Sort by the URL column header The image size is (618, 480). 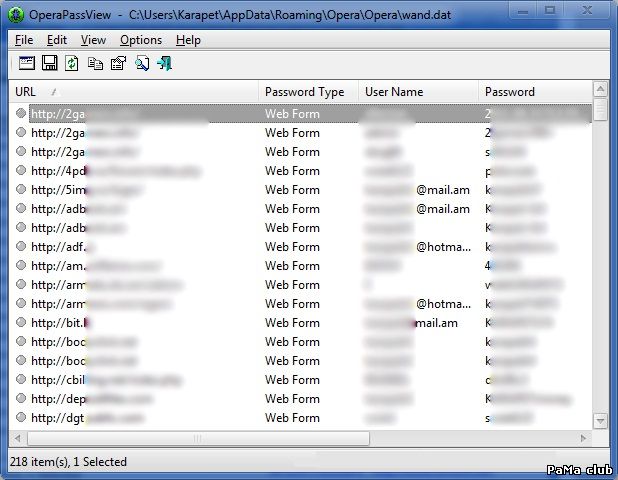coord(134,91)
